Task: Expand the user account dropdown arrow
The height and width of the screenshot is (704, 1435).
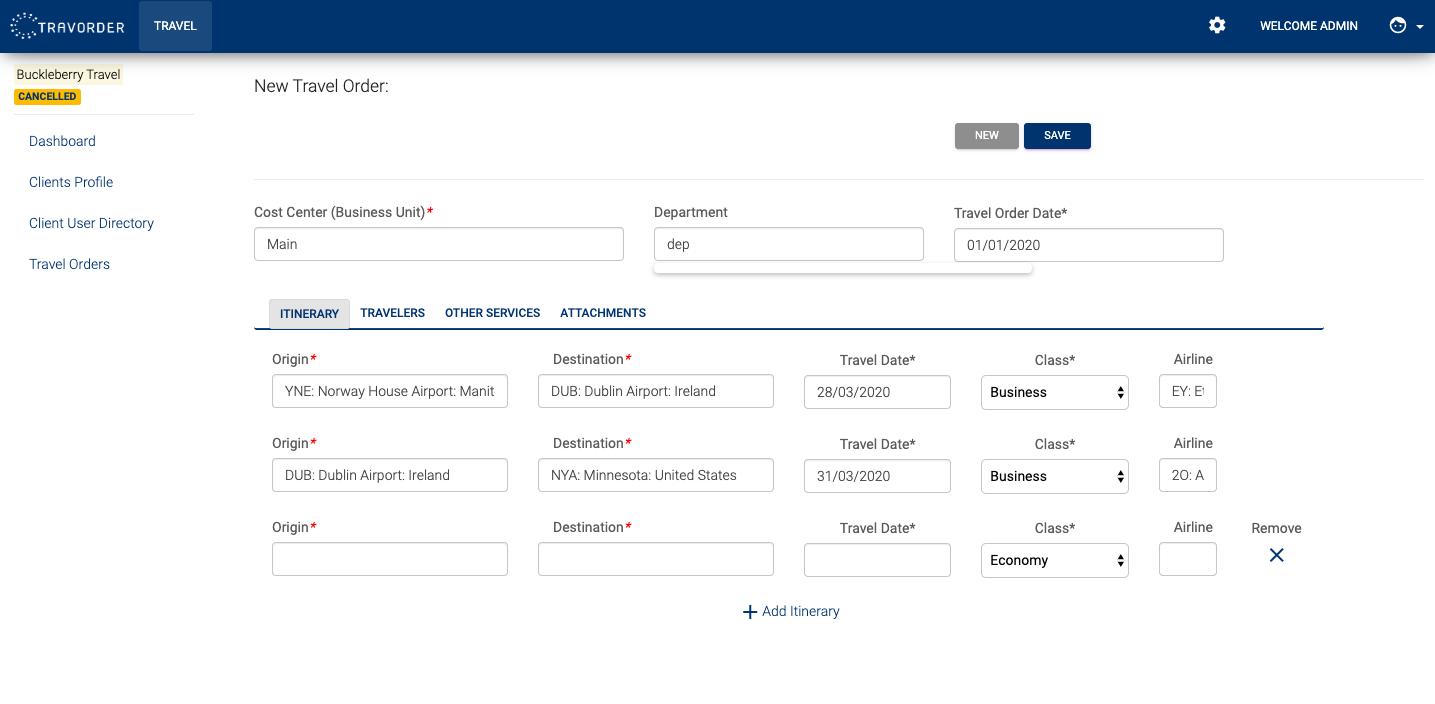Action: pos(1420,27)
